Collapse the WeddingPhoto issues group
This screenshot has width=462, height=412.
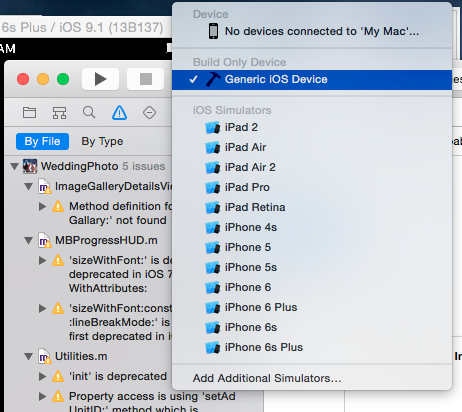tap(14, 166)
